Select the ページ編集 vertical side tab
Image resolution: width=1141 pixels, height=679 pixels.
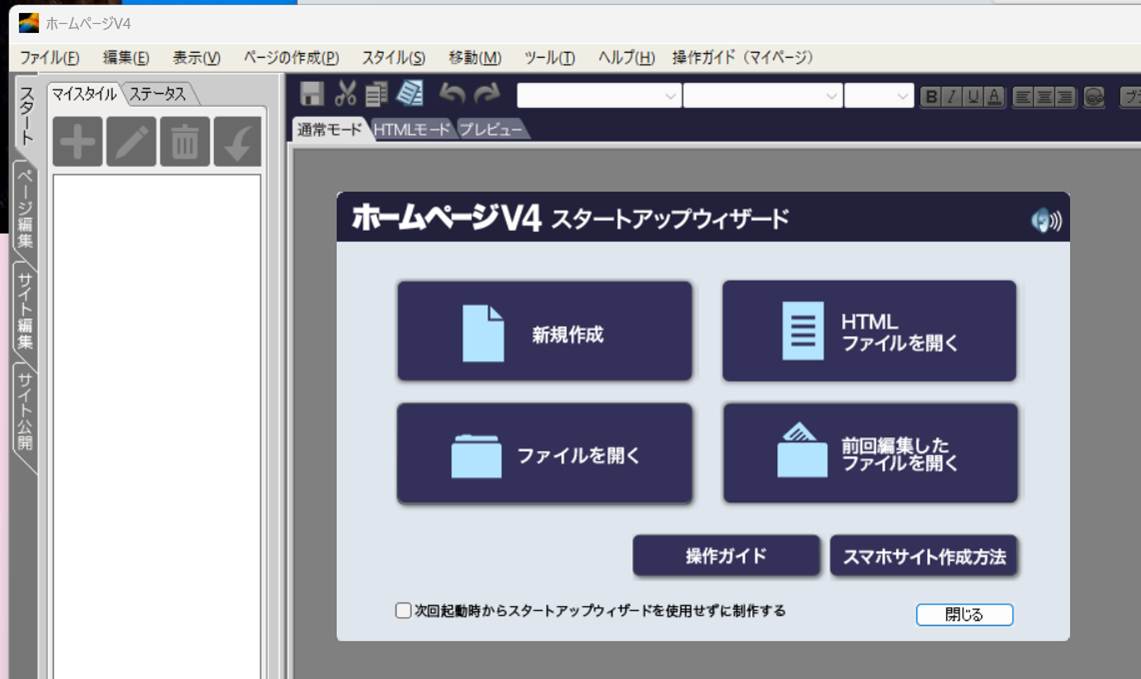coord(25,209)
